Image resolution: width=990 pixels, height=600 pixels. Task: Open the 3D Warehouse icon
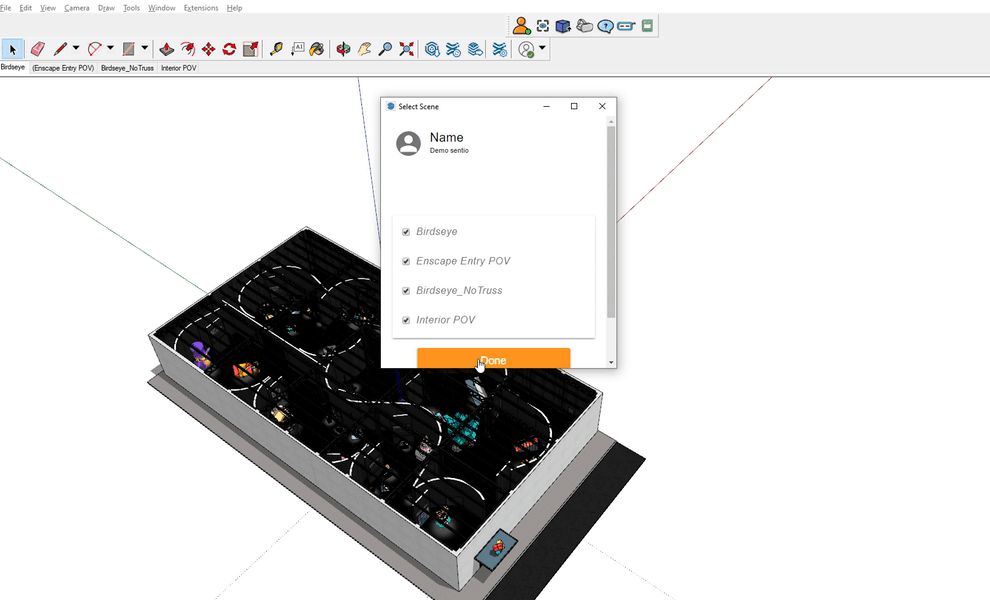pyautogui.click(x=432, y=49)
